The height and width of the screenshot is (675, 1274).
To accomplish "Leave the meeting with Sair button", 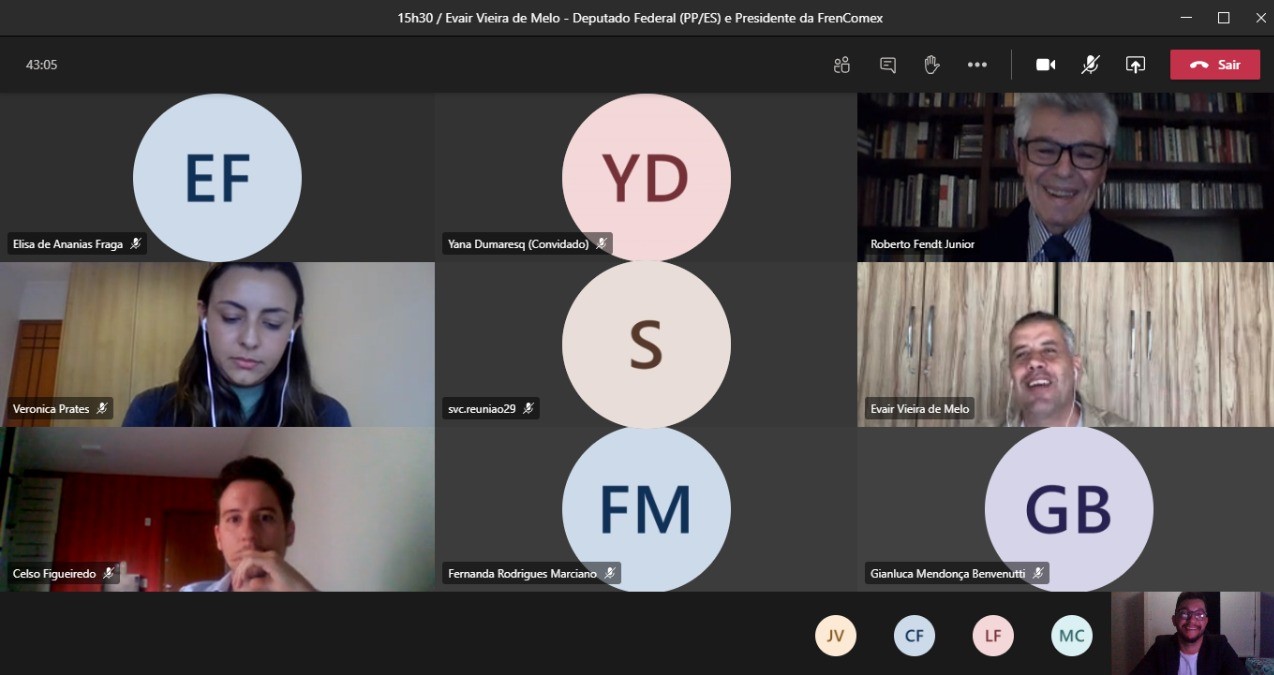I will 1215,65.
